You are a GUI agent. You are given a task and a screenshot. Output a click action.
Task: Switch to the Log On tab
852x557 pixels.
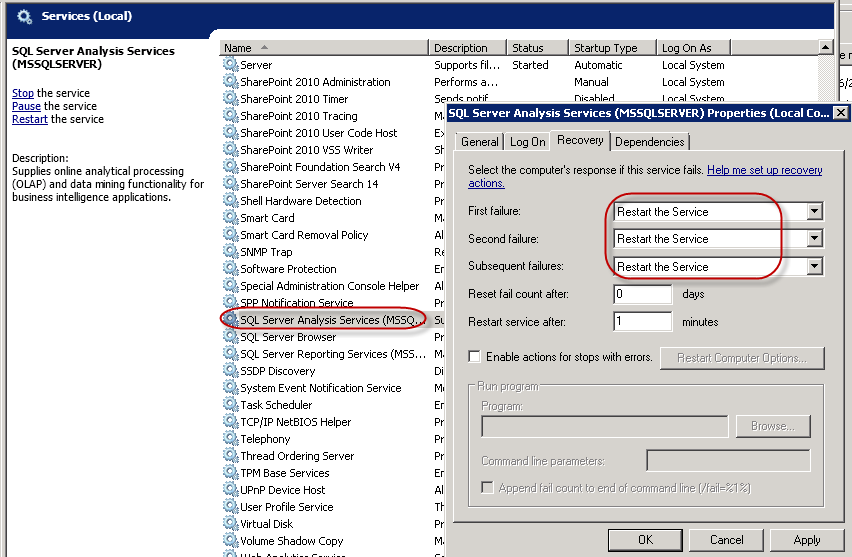pyautogui.click(x=527, y=142)
